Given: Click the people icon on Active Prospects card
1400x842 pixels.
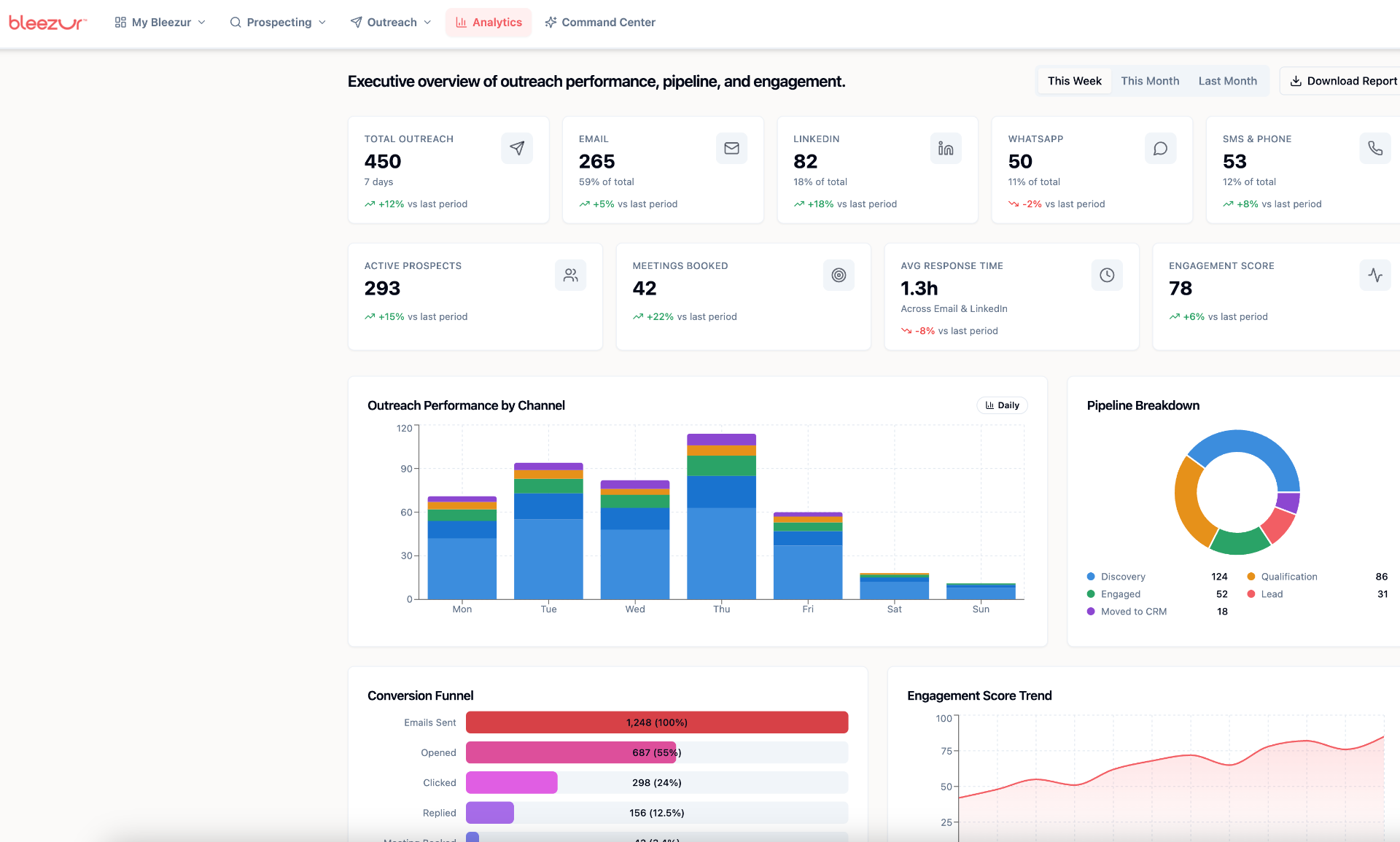Looking at the screenshot, I should (571, 275).
